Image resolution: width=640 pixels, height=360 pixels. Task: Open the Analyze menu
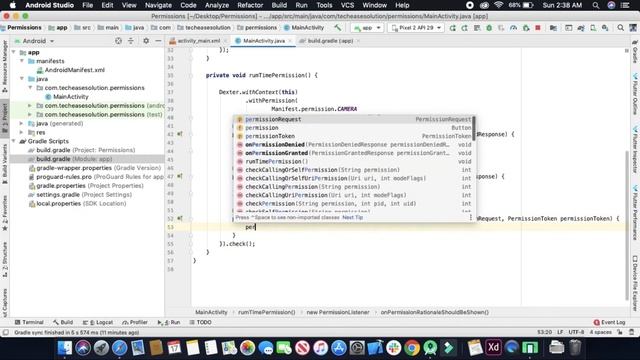[x=217, y=5]
